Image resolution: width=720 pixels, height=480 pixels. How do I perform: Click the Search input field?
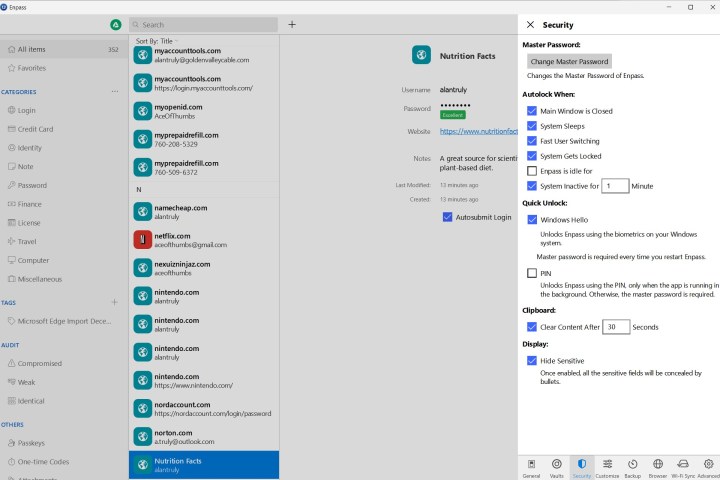pyautogui.click(x=205, y=24)
